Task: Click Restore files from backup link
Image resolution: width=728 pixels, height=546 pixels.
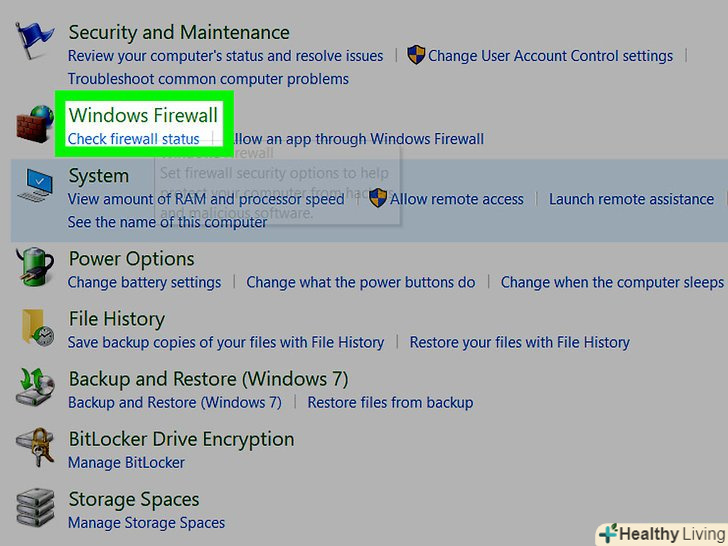Action: click(390, 402)
